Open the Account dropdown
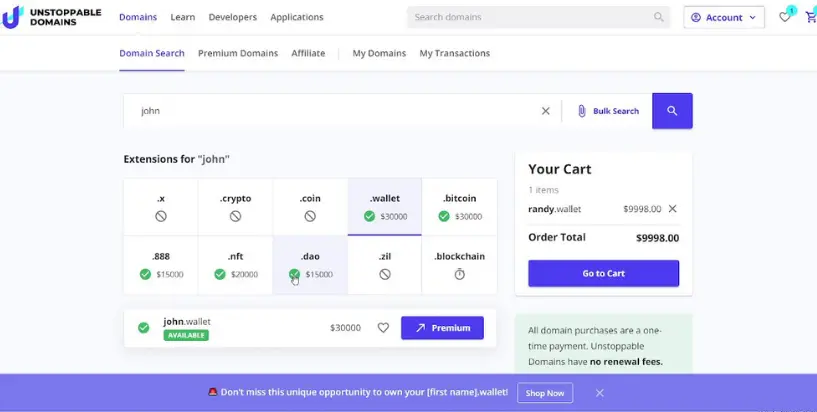 (724, 17)
